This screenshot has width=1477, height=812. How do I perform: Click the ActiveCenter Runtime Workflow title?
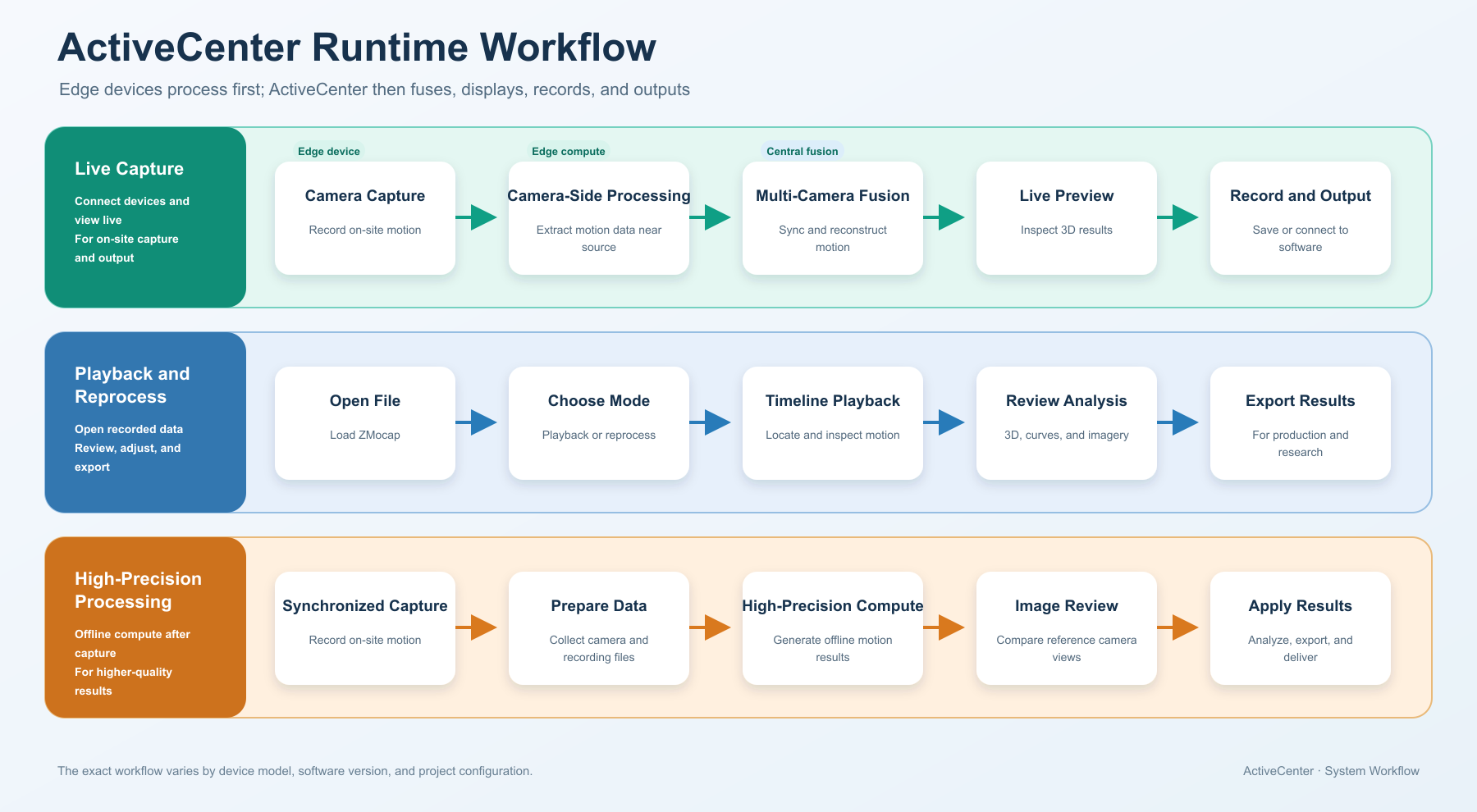[x=357, y=47]
